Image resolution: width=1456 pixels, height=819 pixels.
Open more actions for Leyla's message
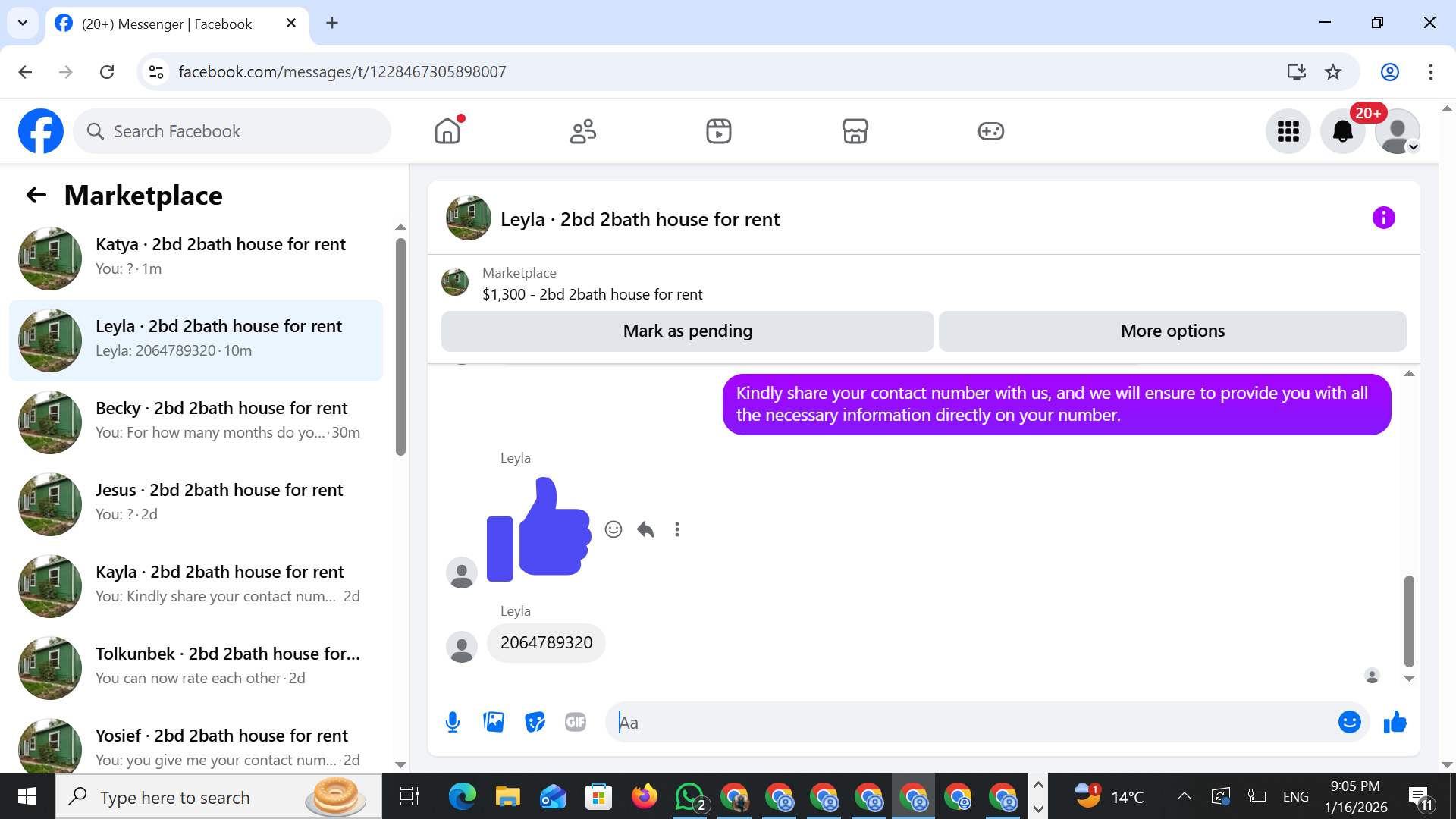click(677, 529)
